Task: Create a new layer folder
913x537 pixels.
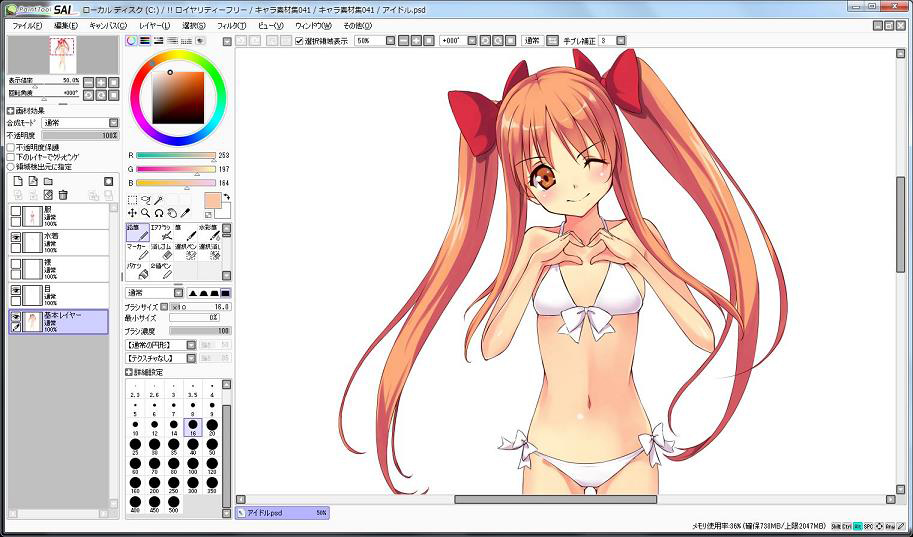Action: point(48,181)
